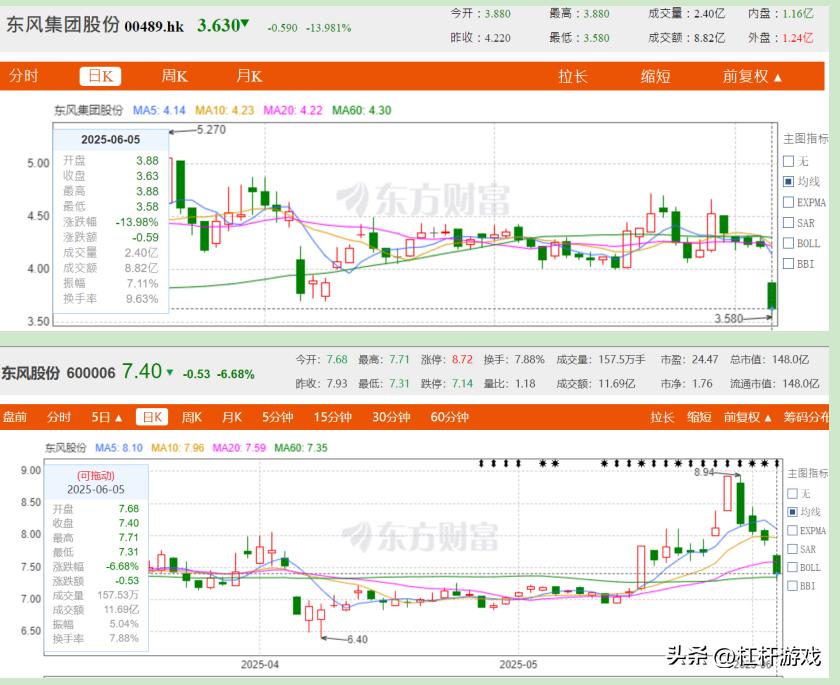
Task: Click the 8.94 high price marker
Action: (x=704, y=472)
